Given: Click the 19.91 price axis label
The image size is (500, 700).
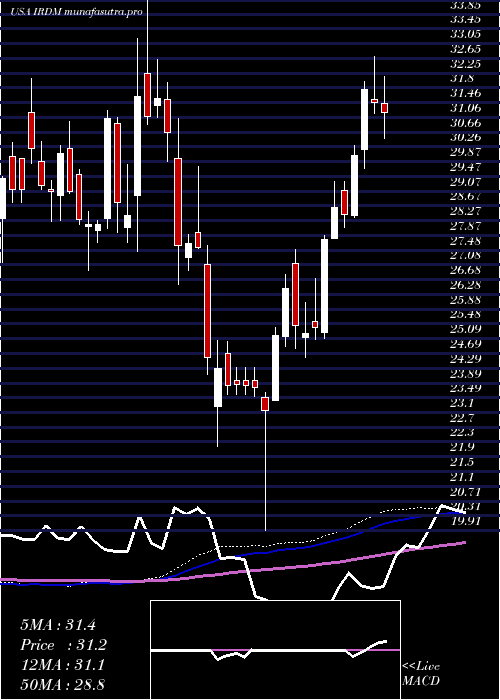Looking at the screenshot, I should (465, 521).
